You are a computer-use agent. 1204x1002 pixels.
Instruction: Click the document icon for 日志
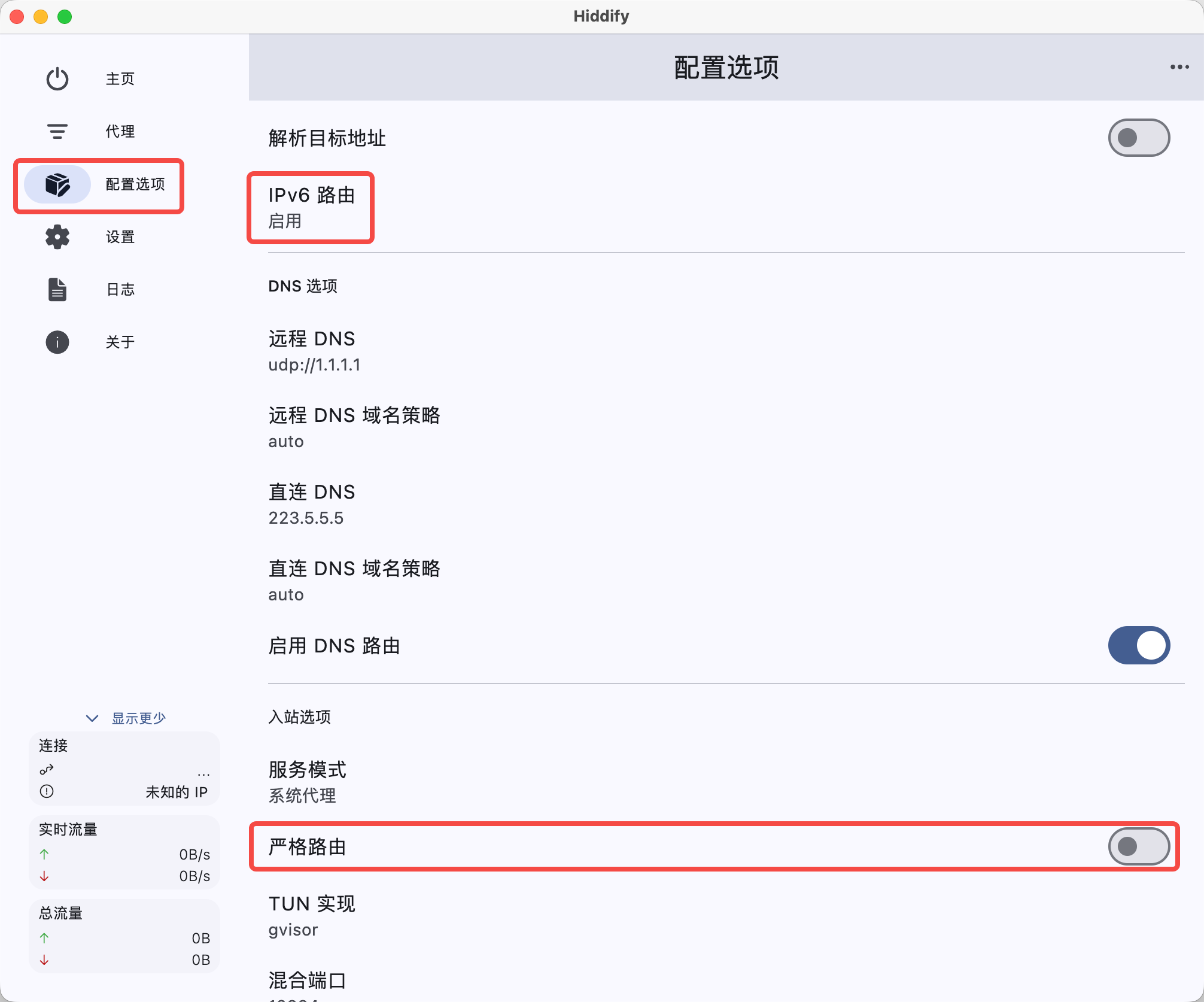point(57,290)
